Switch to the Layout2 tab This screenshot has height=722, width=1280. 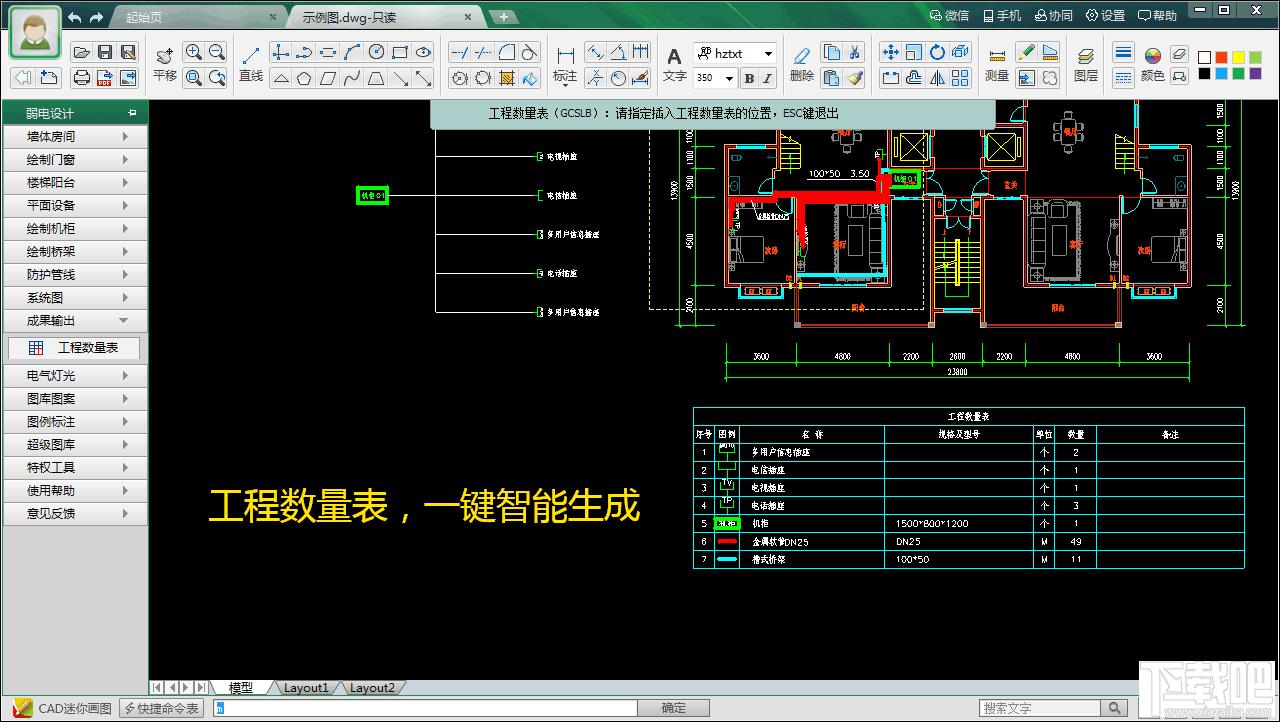(x=372, y=688)
